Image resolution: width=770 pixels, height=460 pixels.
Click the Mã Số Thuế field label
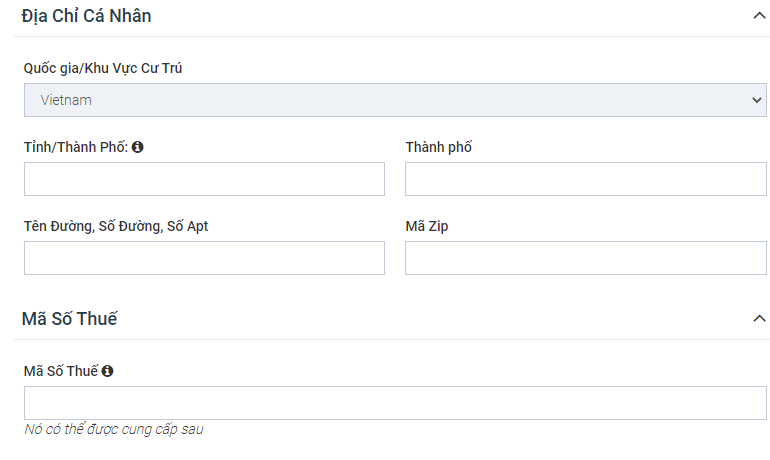(x=60, y=371)
